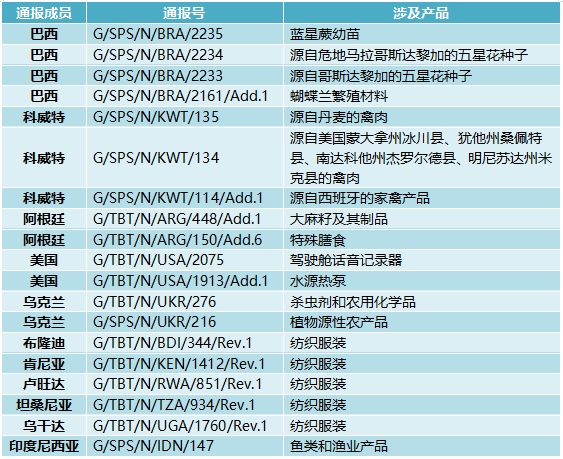Click the 通报成员 column header
The width and height of the screenshot is (563, 459).
[44, 13]
